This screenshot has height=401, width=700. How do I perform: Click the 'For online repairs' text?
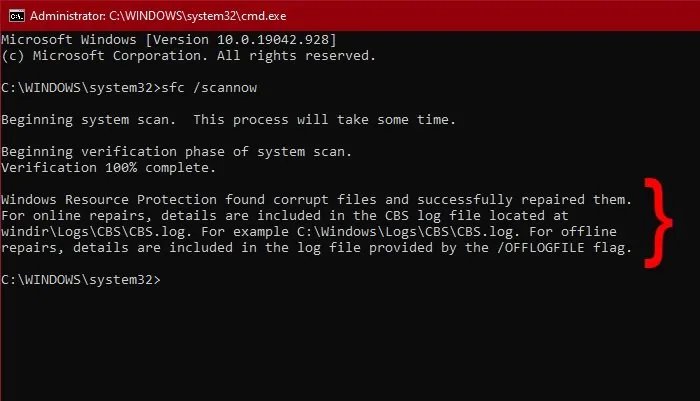72,216
